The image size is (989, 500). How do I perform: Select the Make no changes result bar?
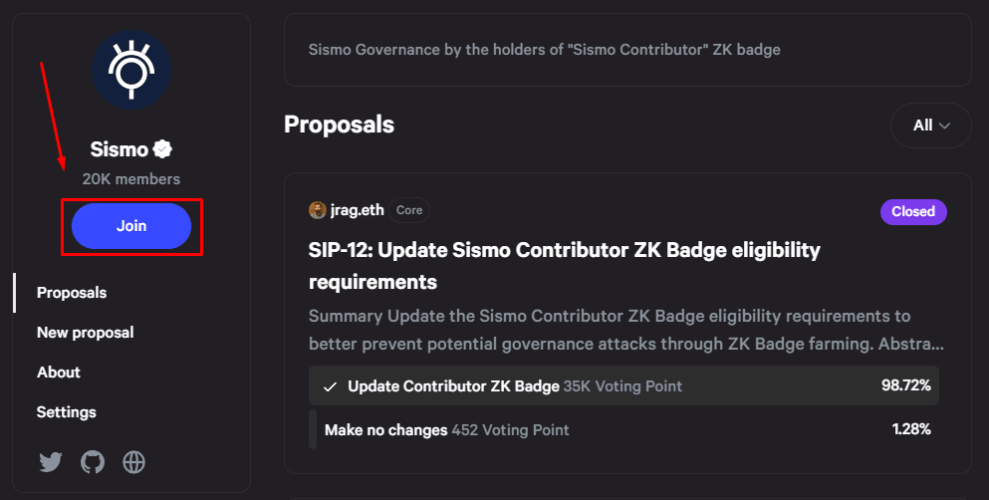click(x=624, y=429)
